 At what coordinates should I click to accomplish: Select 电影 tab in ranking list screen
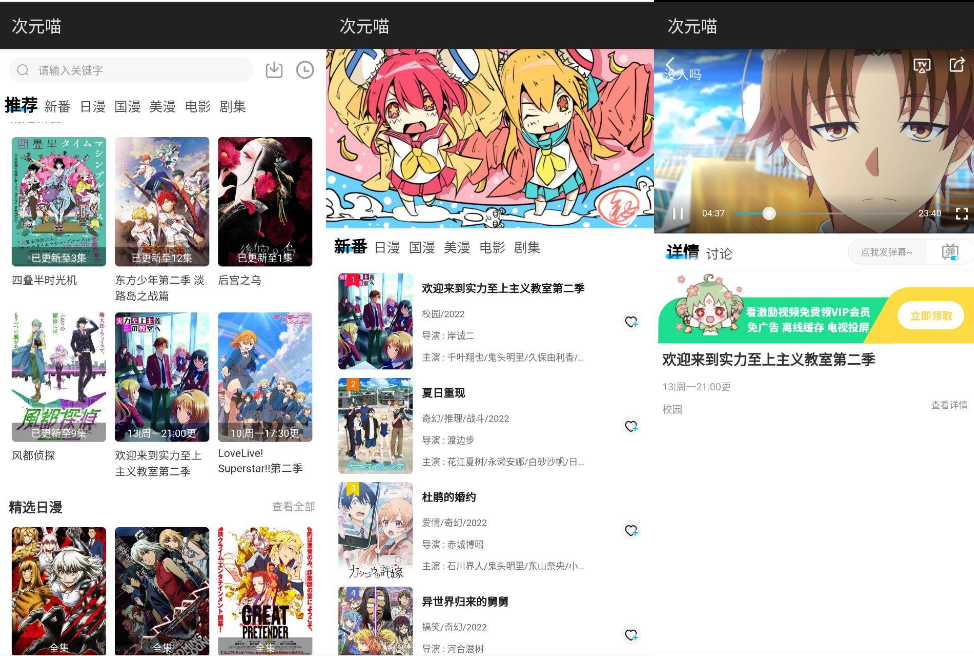[492, 248]
